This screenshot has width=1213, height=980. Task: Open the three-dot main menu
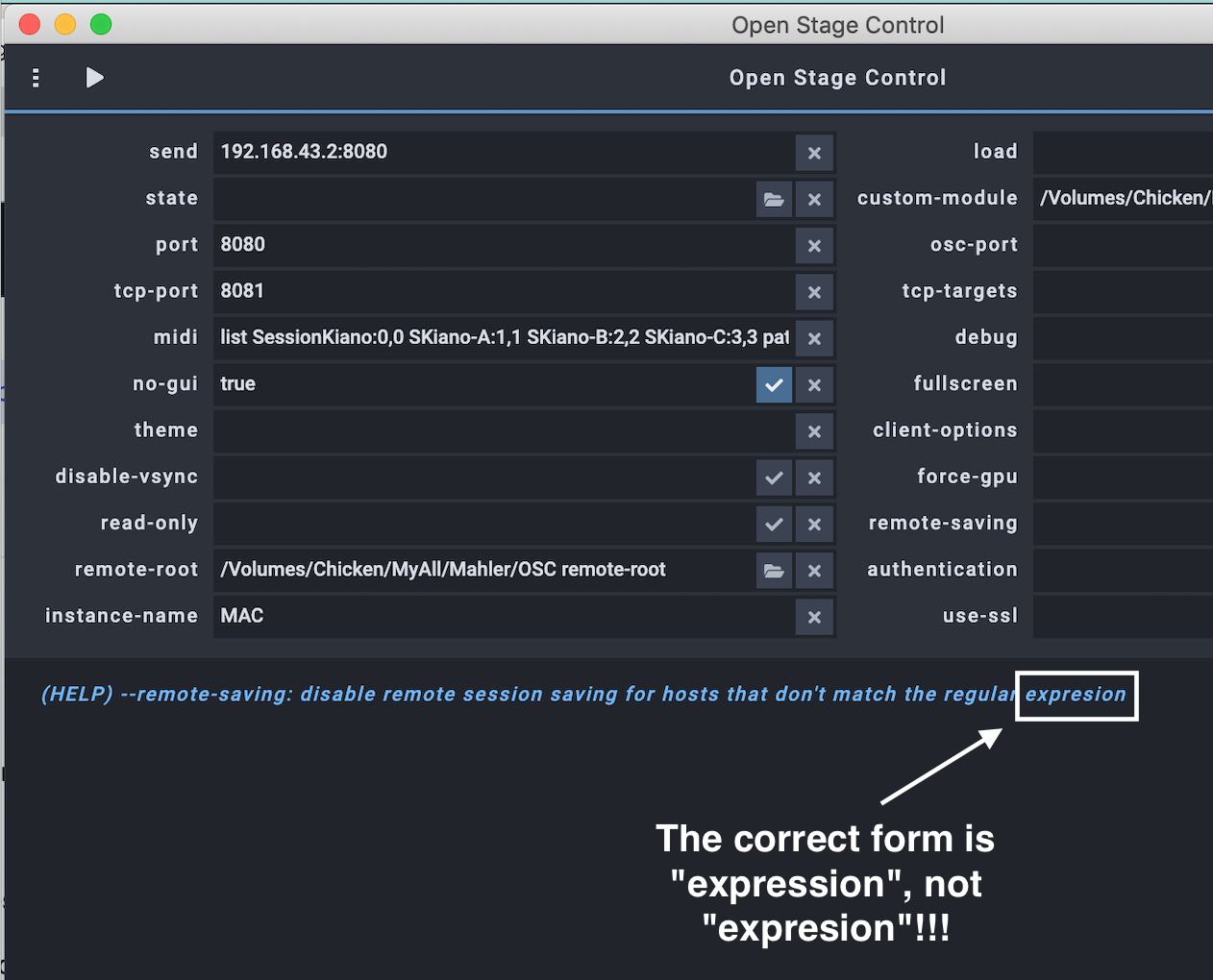[x=36, y=78]
